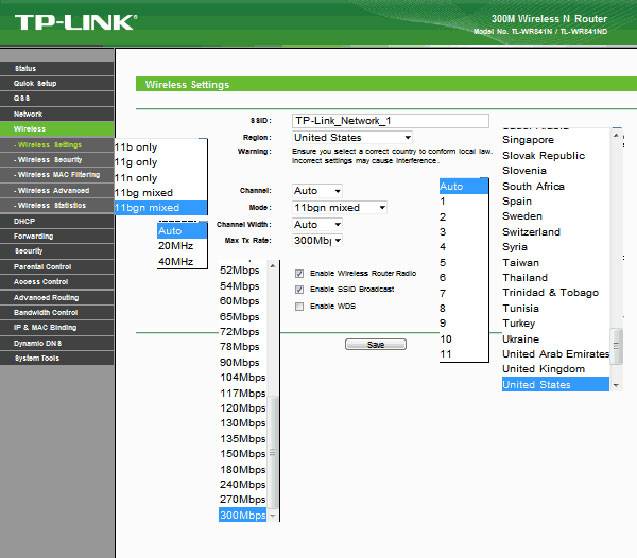Open the Channel dropdown
Image resolution: width=637 pixels, height=558 pixels.
(x=317, y=190)
